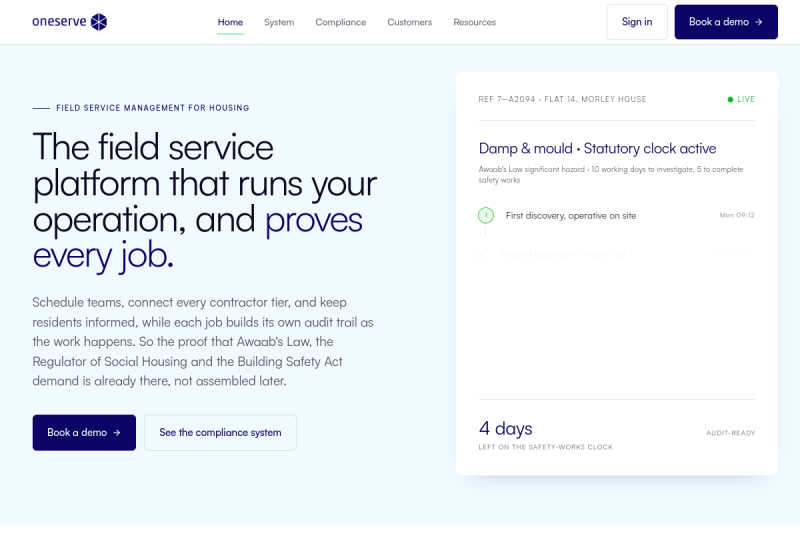Open the Resources nav item
The height and width of the screenshot is (533, 800).
474,22
